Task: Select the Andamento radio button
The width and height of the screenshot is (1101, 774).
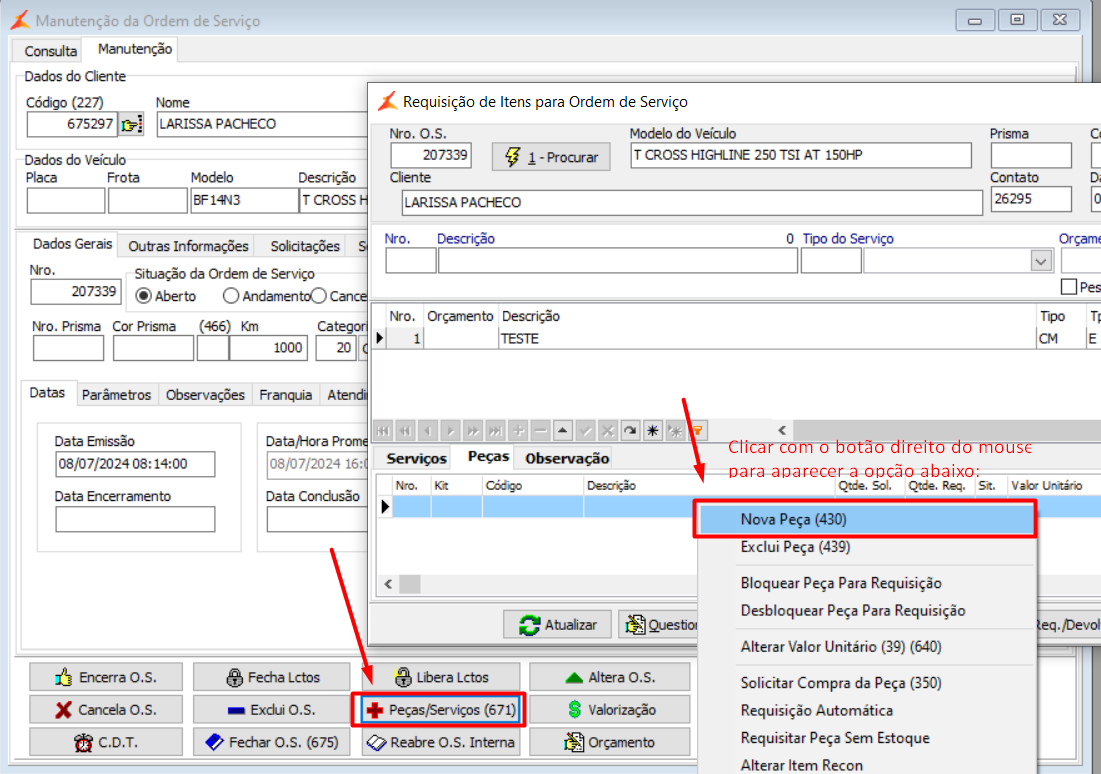Action: [230, 296]
